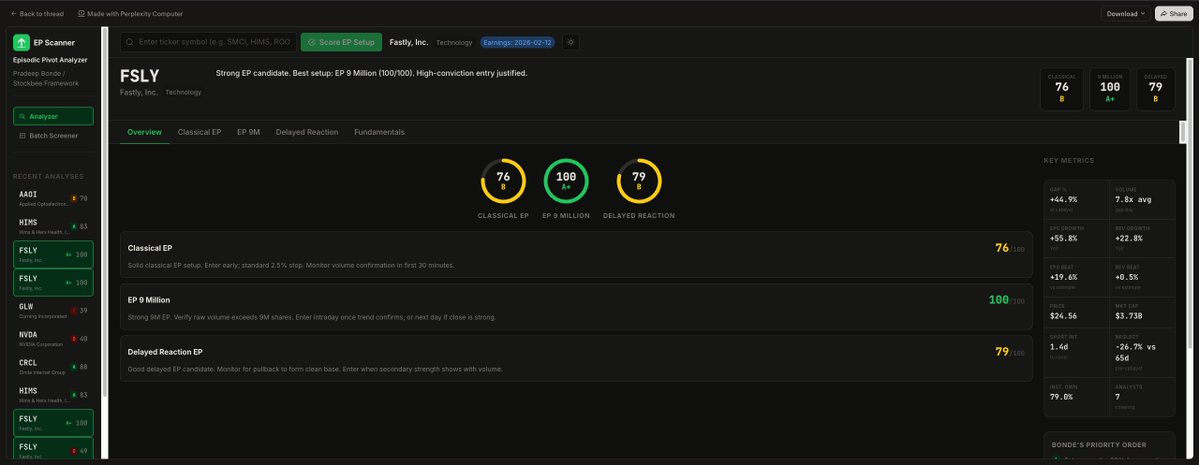The image size is (1199, 465).
Task: Click the Classical EP 76 score ring
Action: tap(503, 181)
